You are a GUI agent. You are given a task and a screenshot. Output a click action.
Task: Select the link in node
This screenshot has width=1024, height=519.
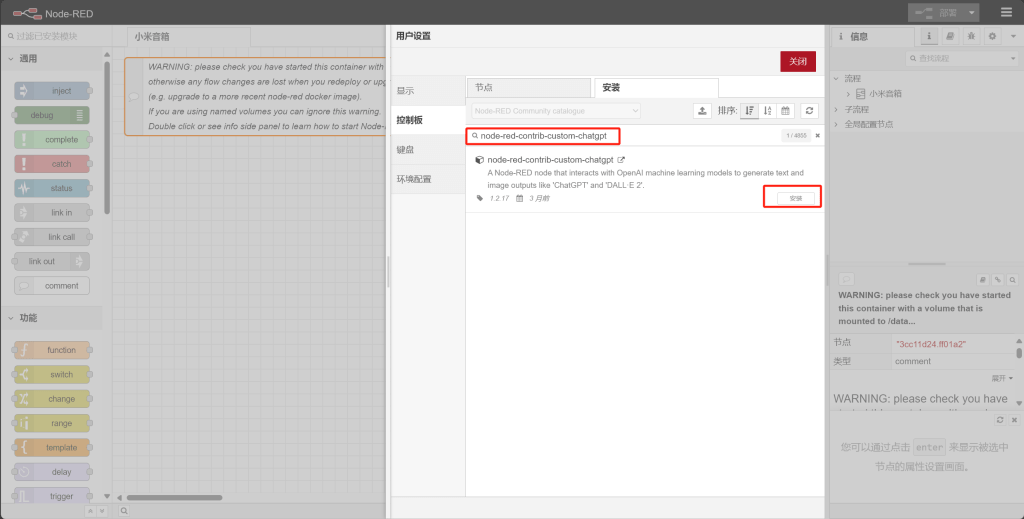point(52,212)
